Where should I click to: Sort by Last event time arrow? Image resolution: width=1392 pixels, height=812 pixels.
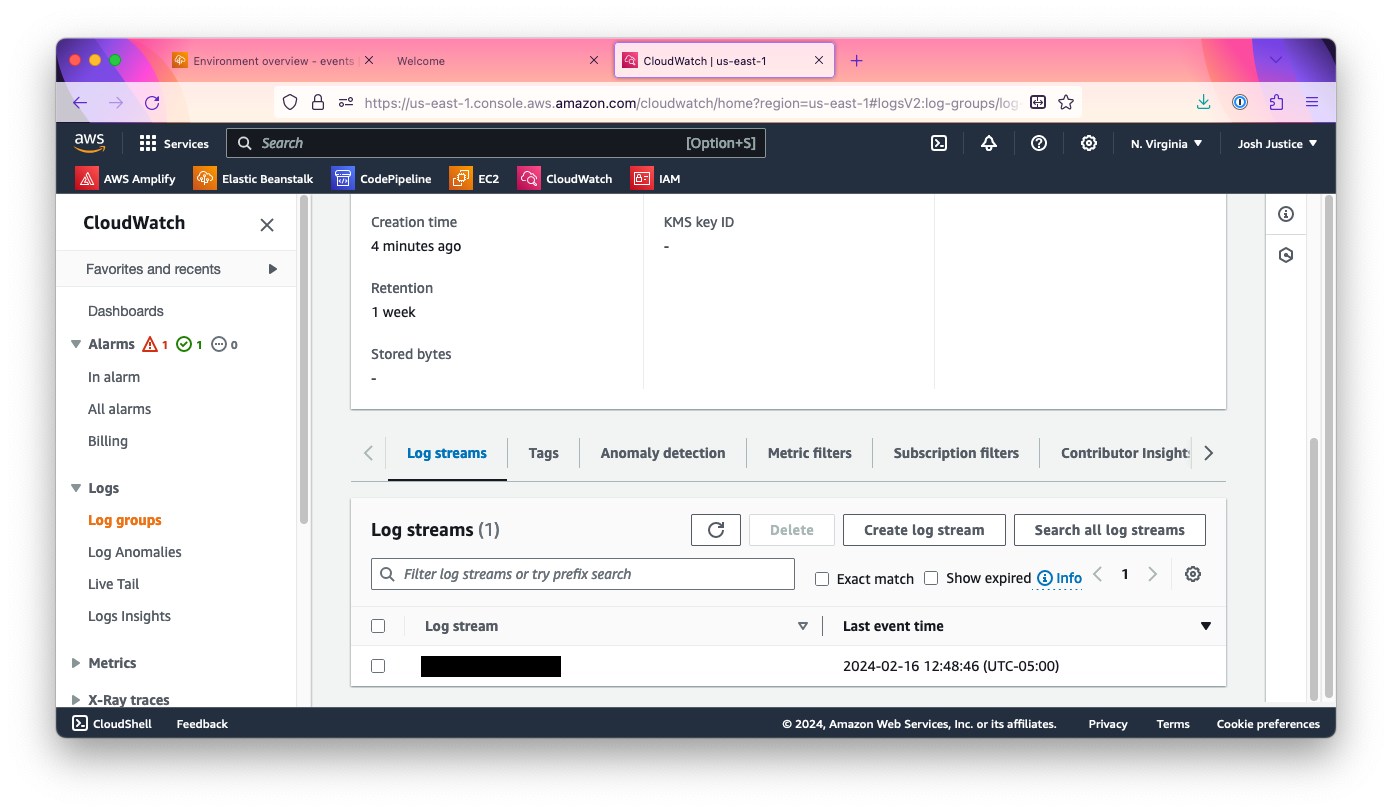pyautogui.click(x=1205, y=626)
